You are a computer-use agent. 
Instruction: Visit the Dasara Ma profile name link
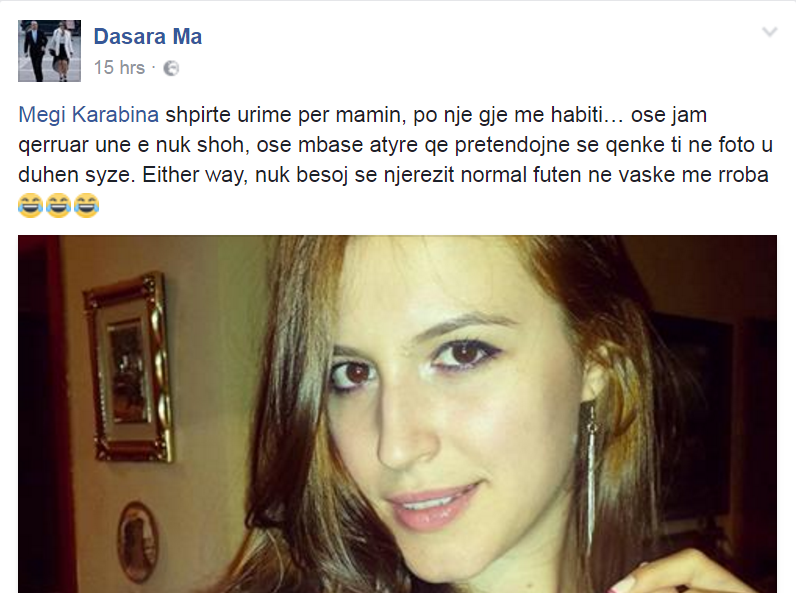point(148,37)
